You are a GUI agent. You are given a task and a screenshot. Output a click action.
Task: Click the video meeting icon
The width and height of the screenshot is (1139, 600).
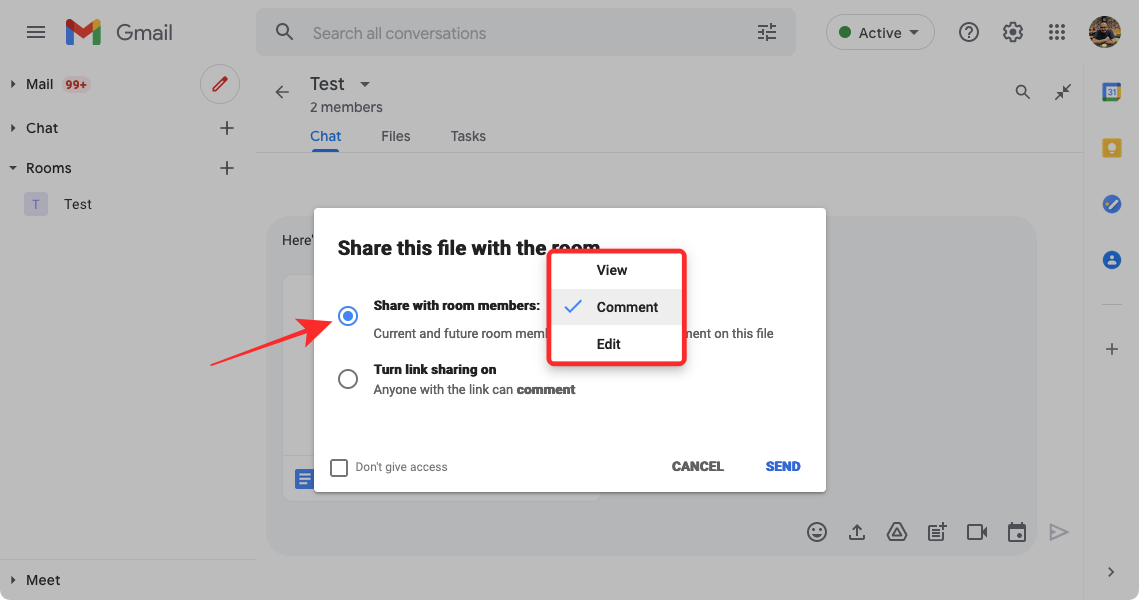pos(977,532)
